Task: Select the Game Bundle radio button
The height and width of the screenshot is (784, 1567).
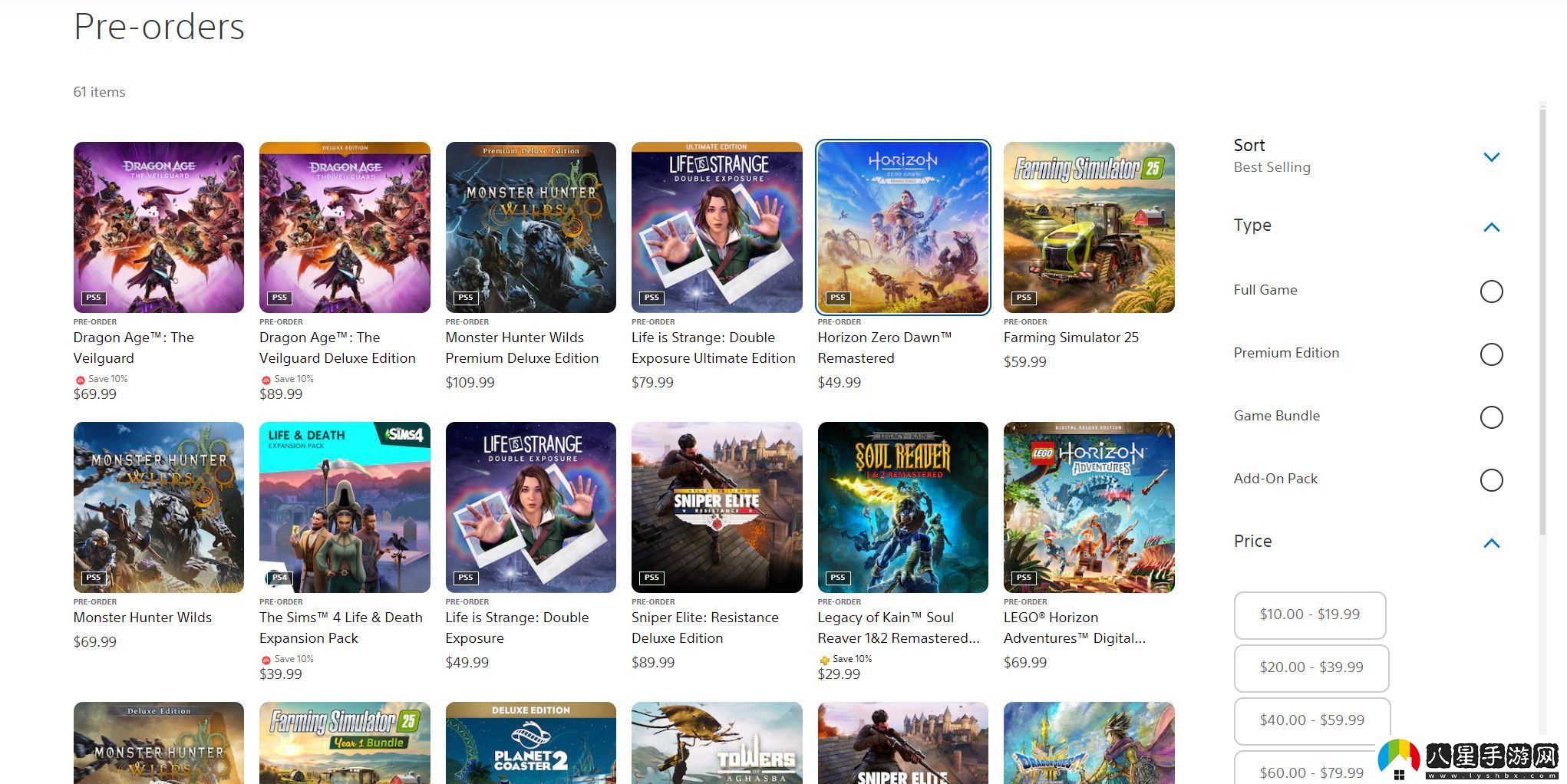Action: pos(1490,417)
